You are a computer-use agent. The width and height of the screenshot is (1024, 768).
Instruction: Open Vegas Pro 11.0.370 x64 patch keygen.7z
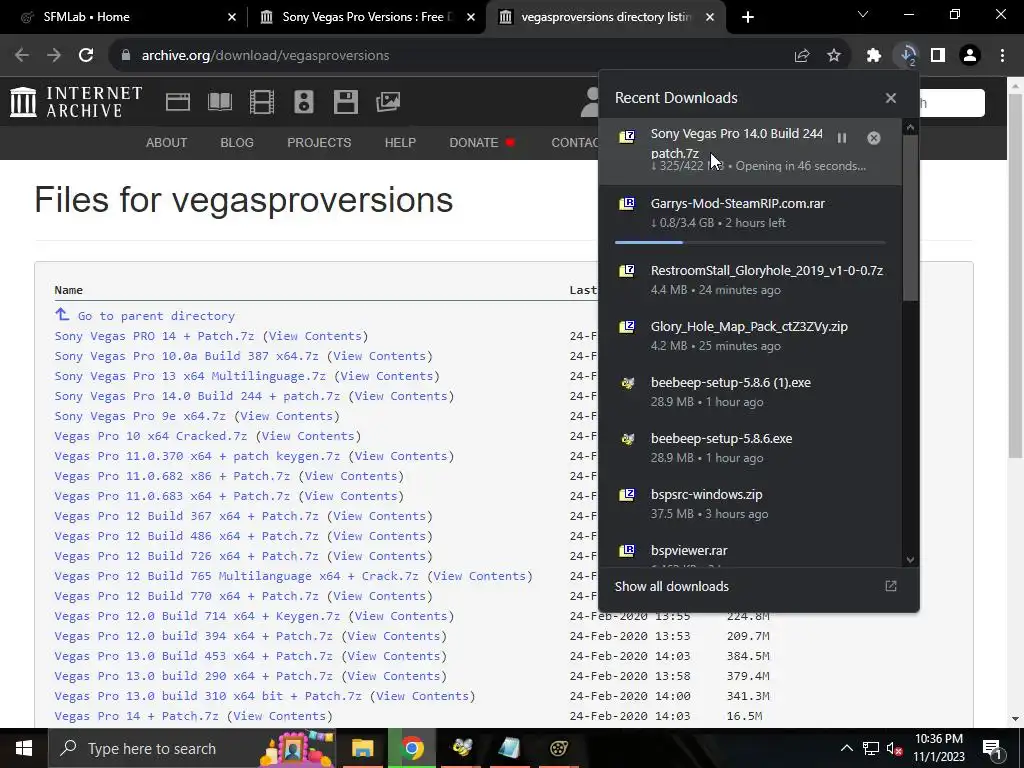click(197, 456)
